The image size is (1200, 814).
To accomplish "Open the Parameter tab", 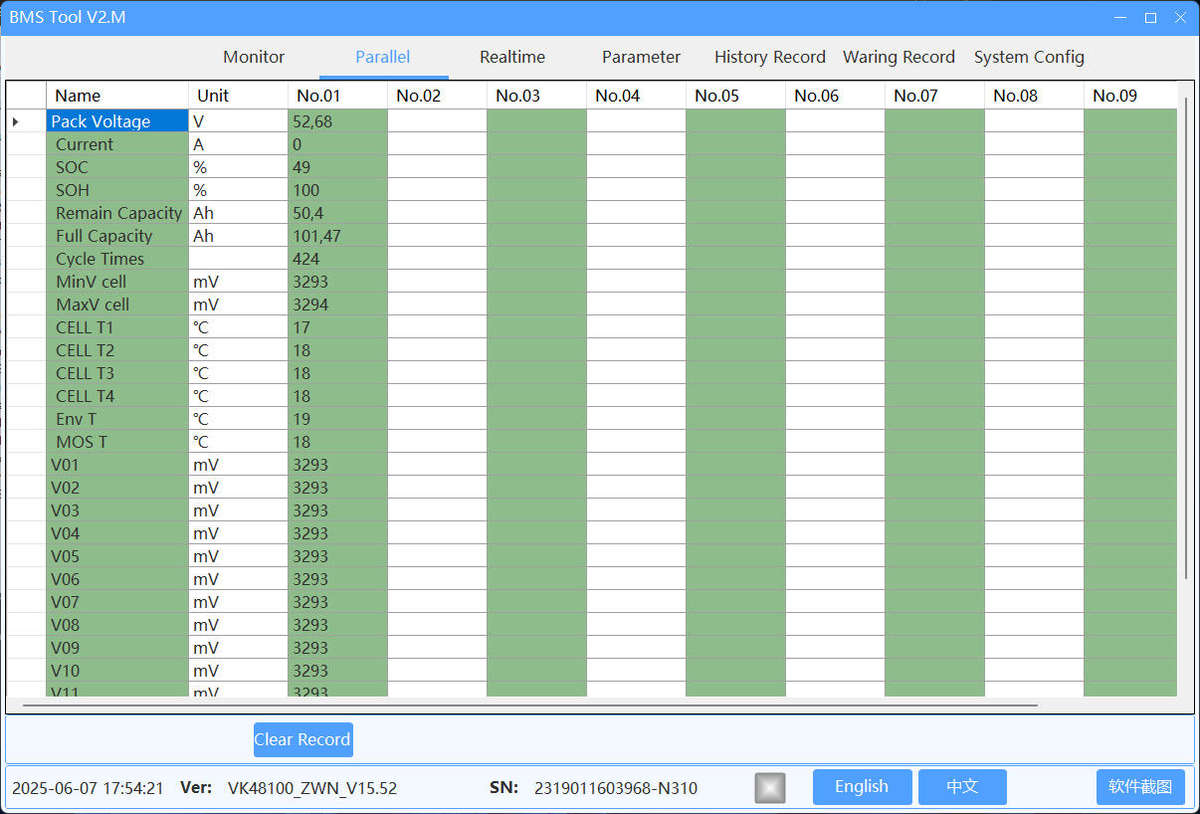I will coord(641,57).
